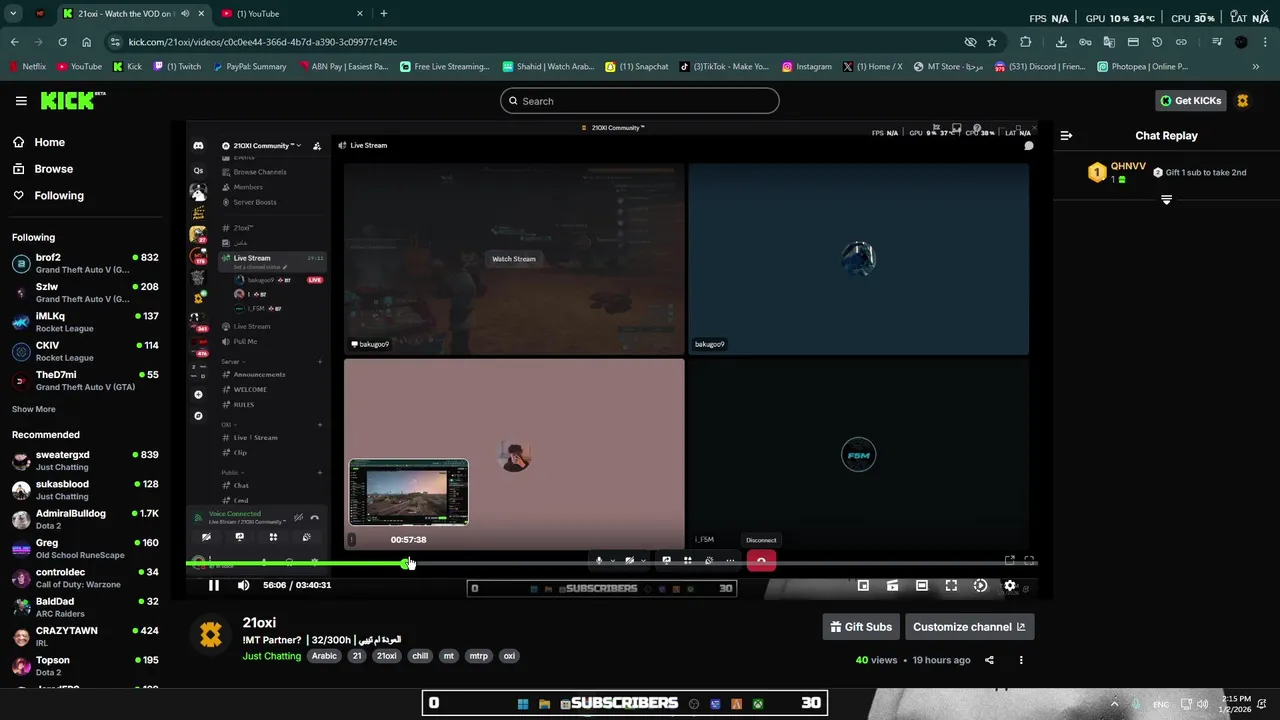Open password manager key icon
Image resolution: width=1280 pixels, height=720 pixels.
click(1085, 42)
